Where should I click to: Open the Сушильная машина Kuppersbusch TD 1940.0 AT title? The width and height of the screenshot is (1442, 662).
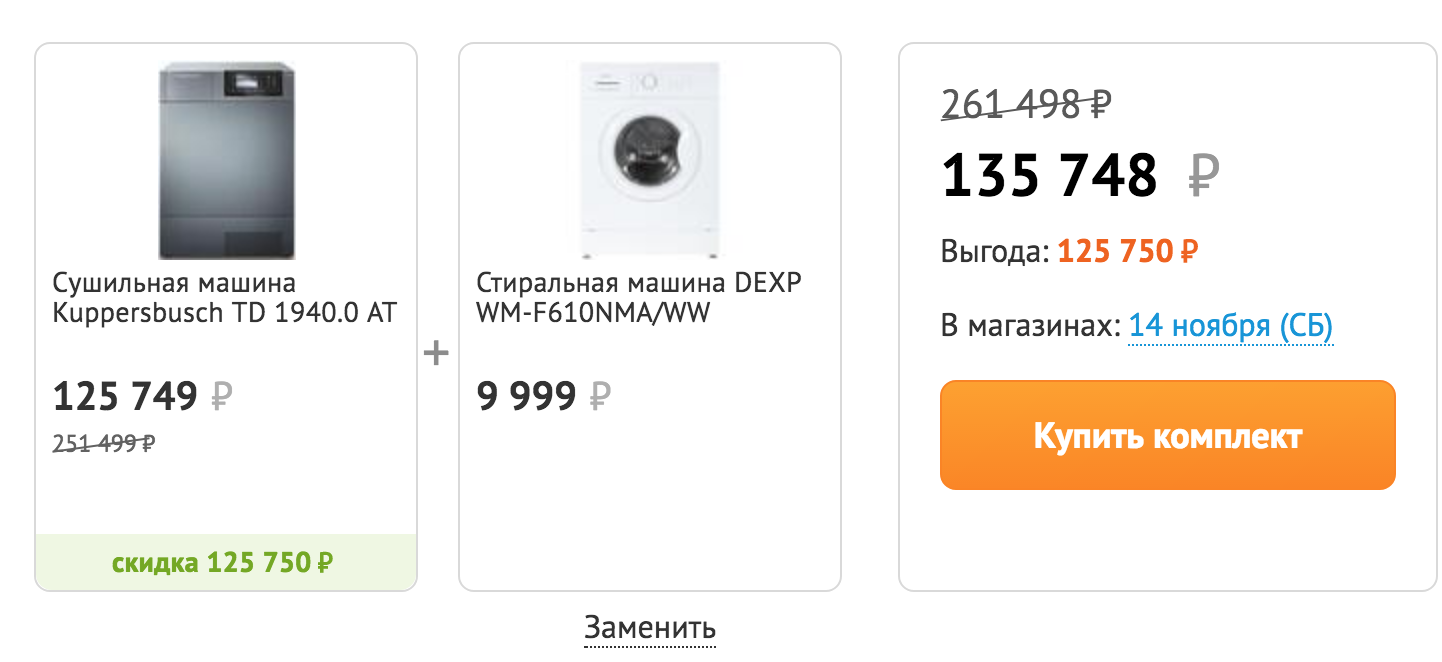pos(224,298)
